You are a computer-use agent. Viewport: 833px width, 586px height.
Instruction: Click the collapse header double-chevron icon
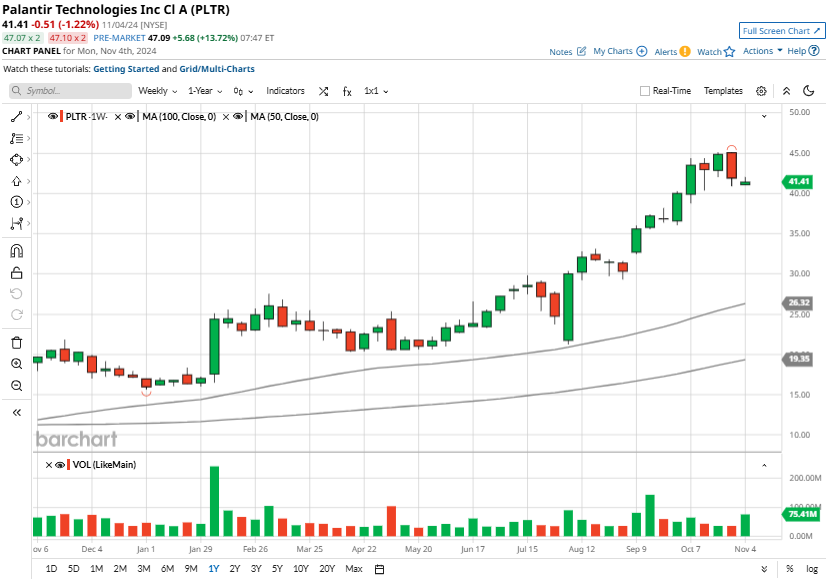coord(787,91)
